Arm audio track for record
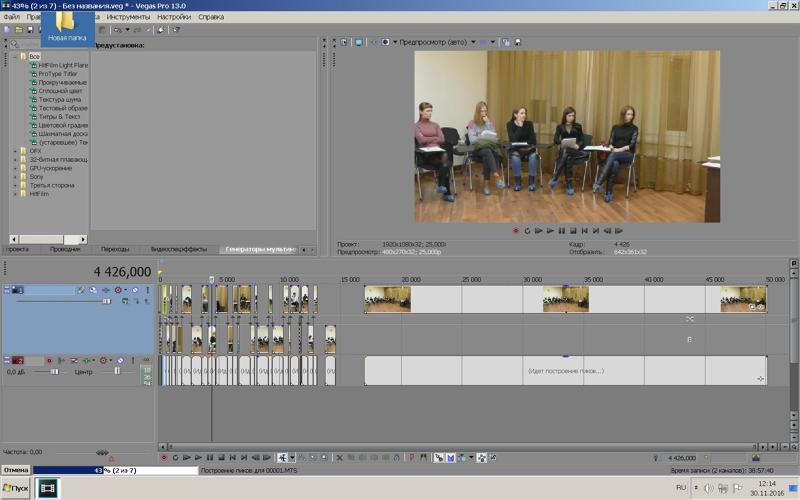The image size is (800, 500). 49,361
